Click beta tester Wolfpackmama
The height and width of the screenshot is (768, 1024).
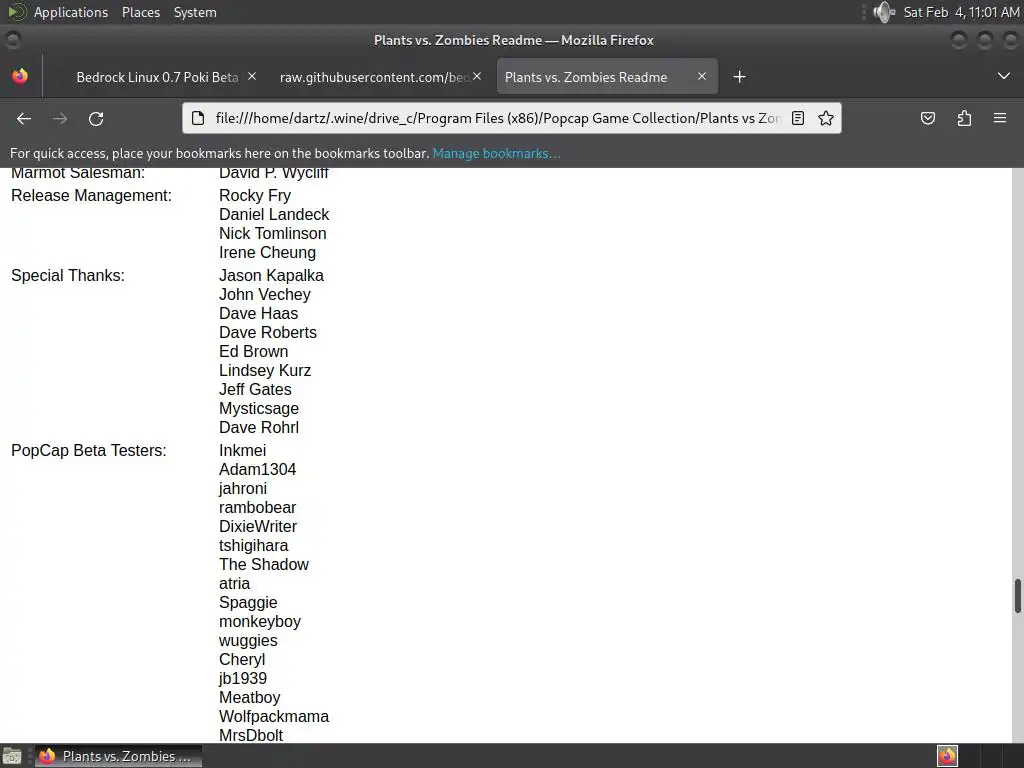[274, 716]
